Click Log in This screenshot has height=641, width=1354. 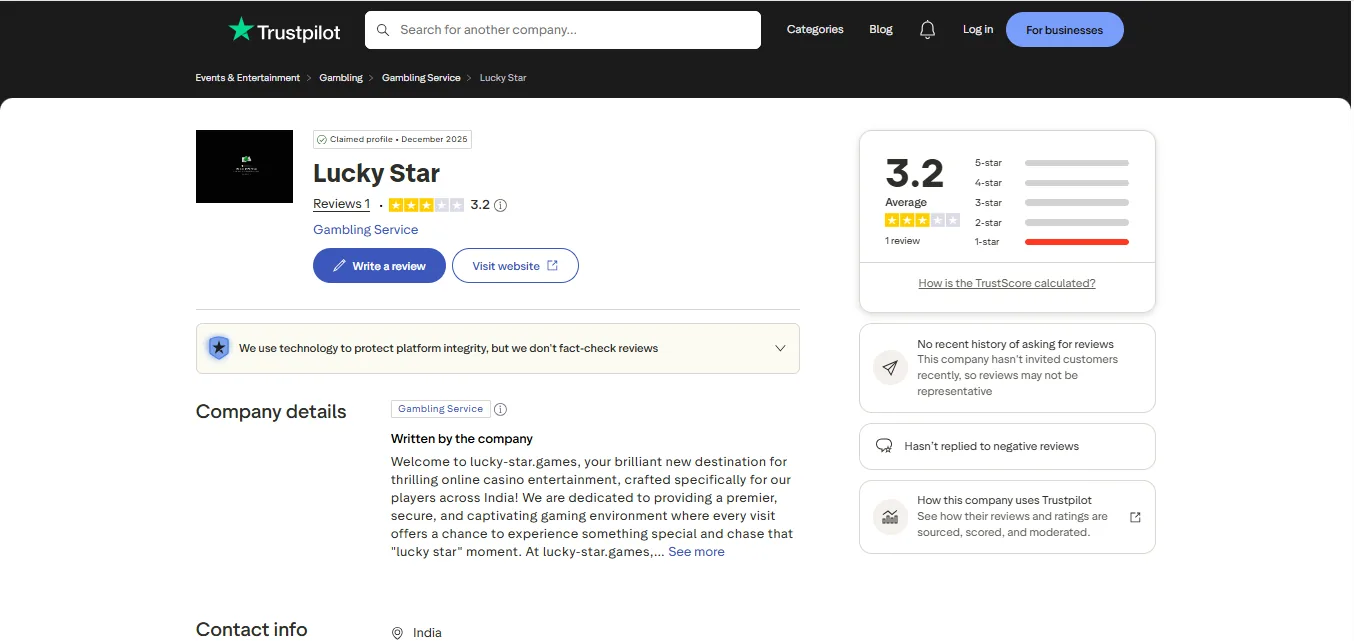tap(978, 30)
